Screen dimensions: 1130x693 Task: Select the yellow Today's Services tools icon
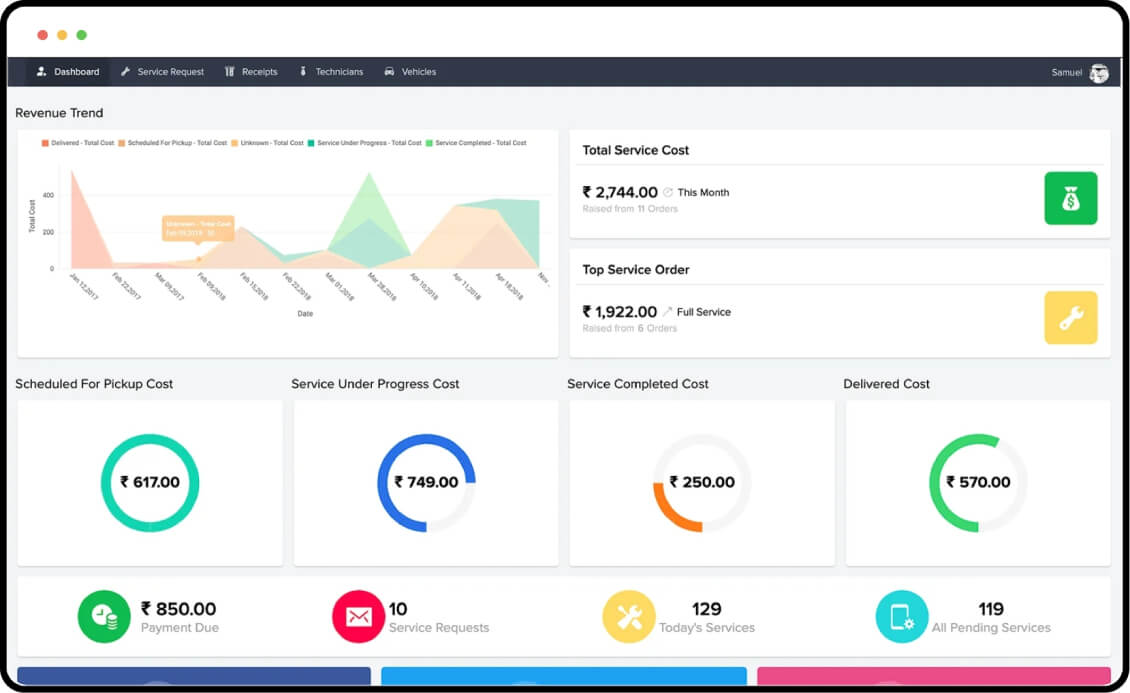tap(629, 617)
